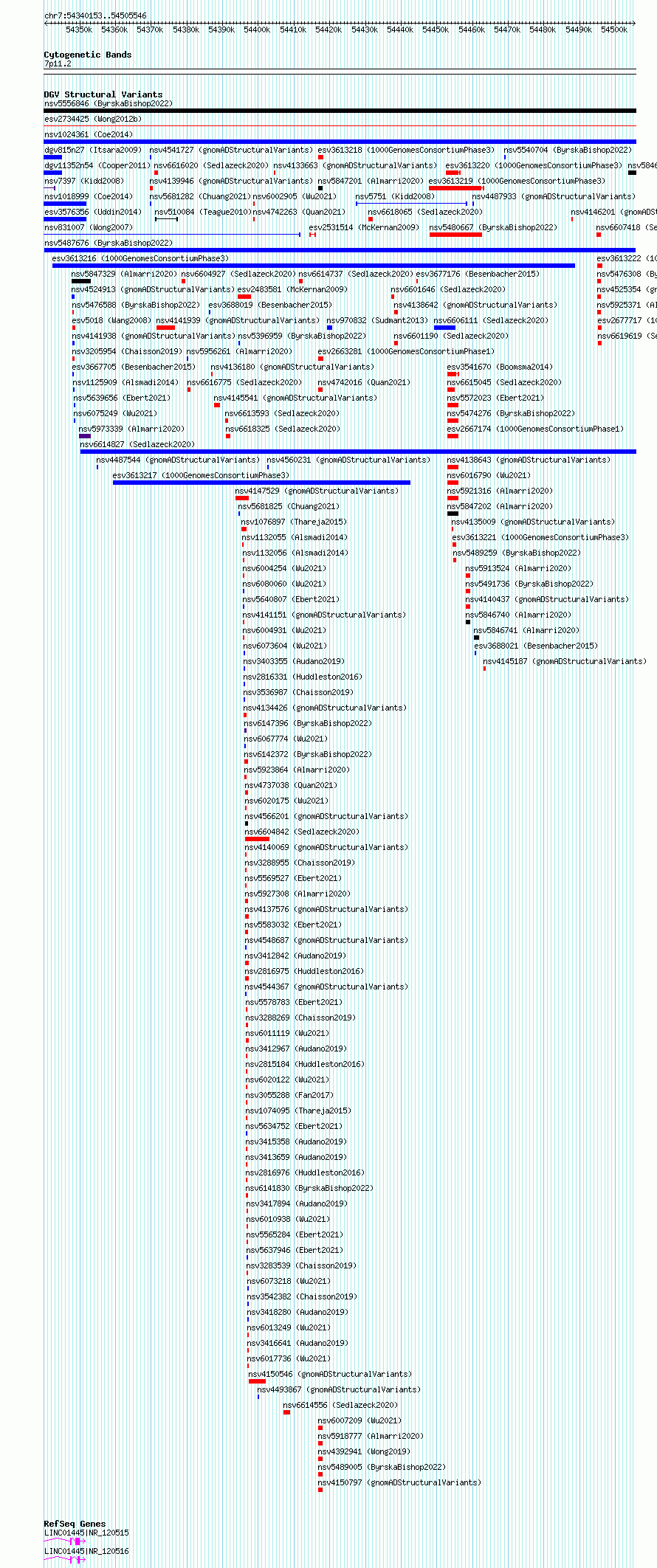Viewport: 657px width, 1568px height.
Task: Click the purple bar under nsv5973339
Action: pyautogui.click(x=85, y=436)
